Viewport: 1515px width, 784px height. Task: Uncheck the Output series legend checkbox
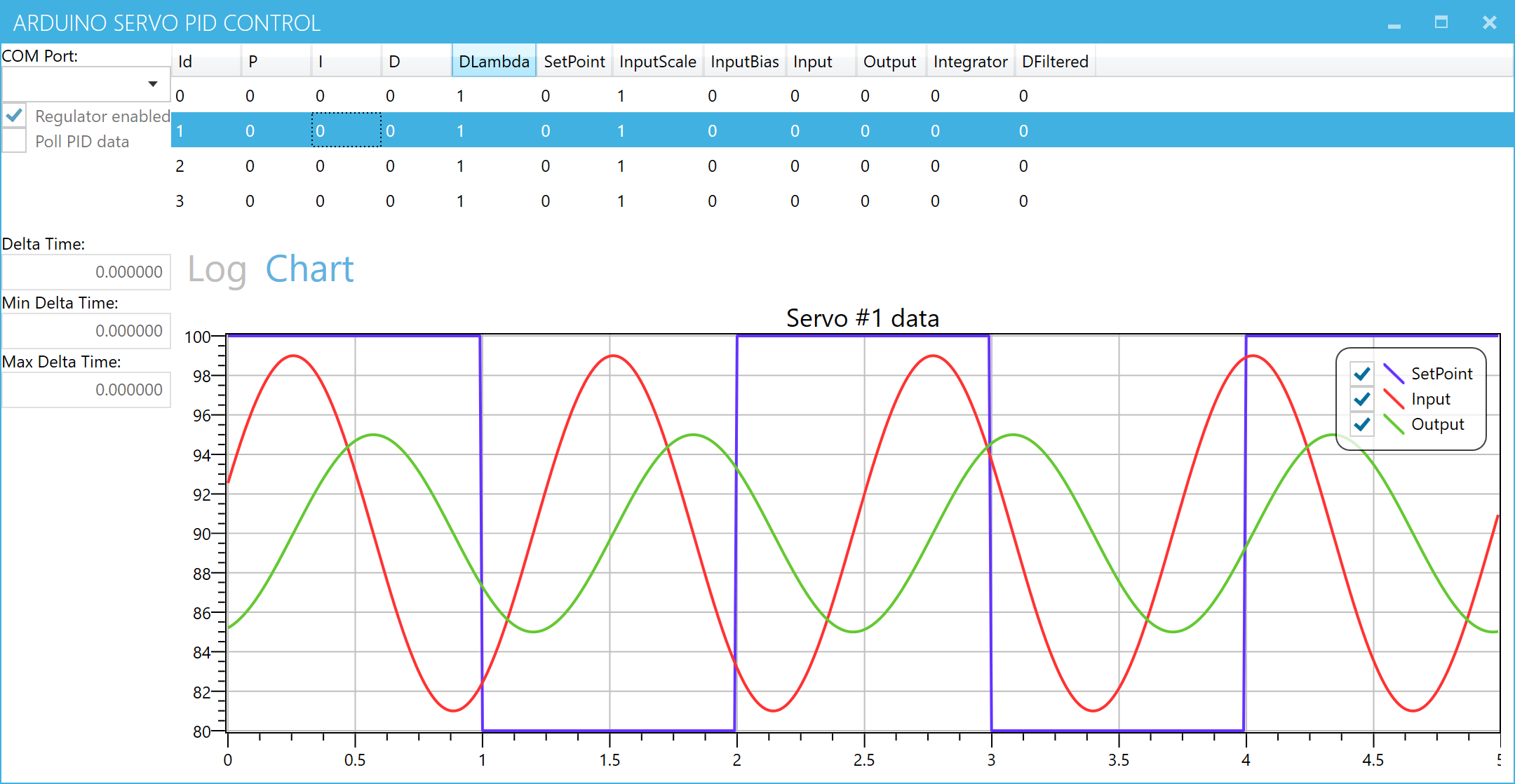click(x=1361, y=424)
